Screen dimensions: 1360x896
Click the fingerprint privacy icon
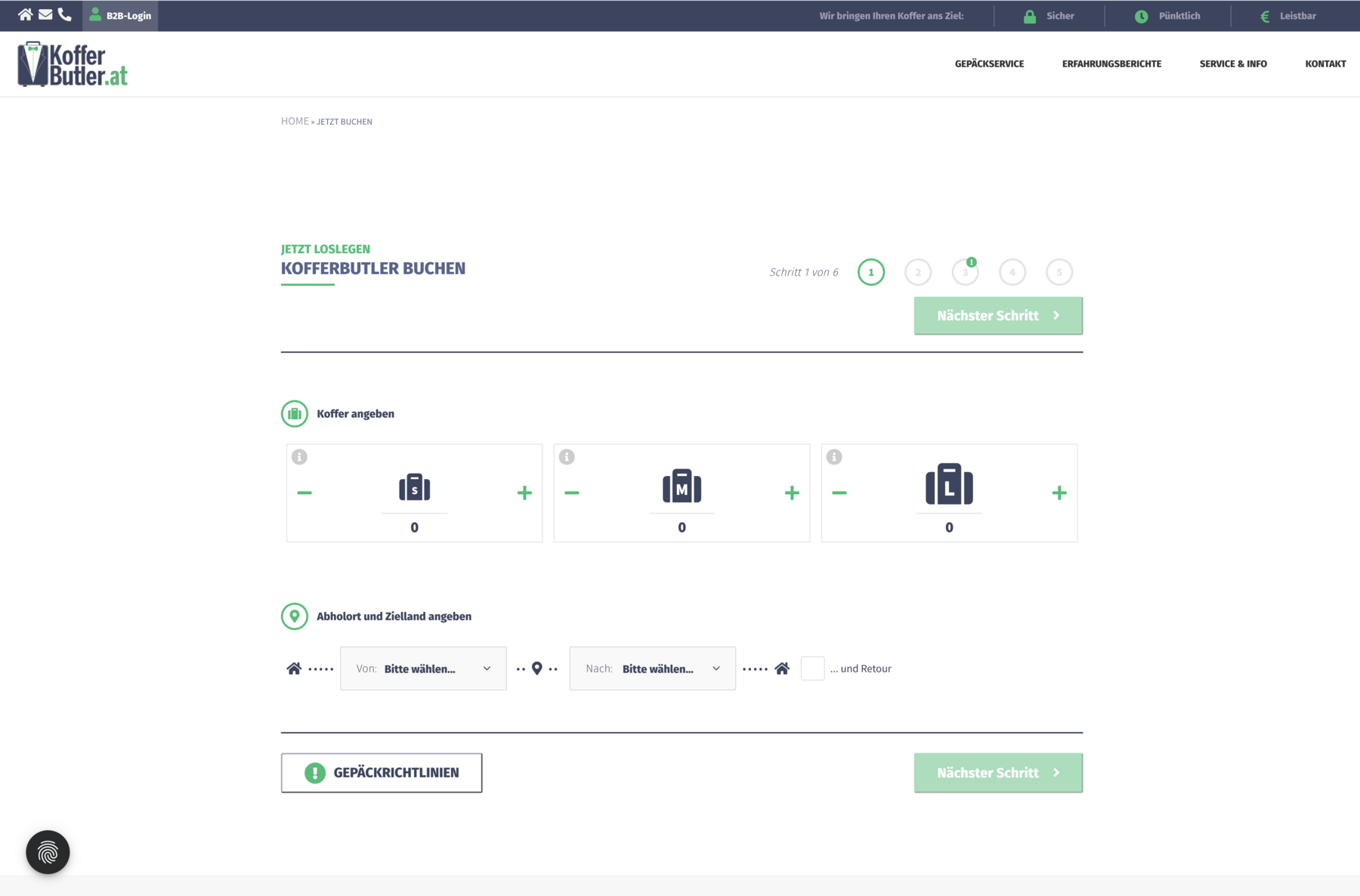(x=48, y=852)
